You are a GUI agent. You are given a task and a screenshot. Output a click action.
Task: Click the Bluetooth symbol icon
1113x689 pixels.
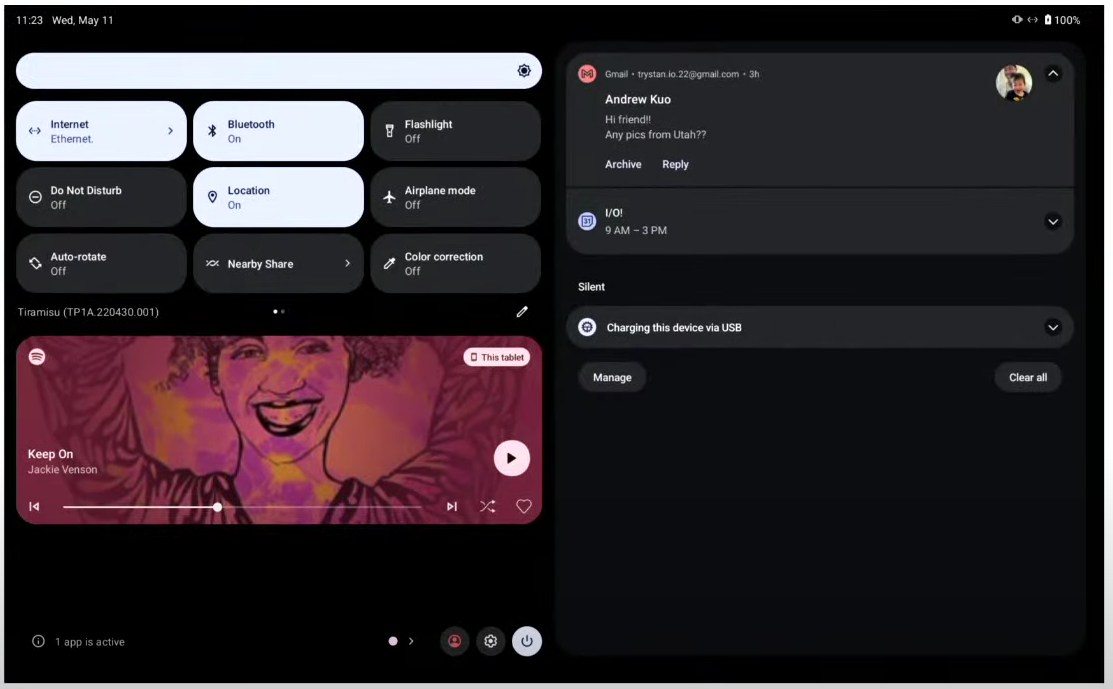212,131
